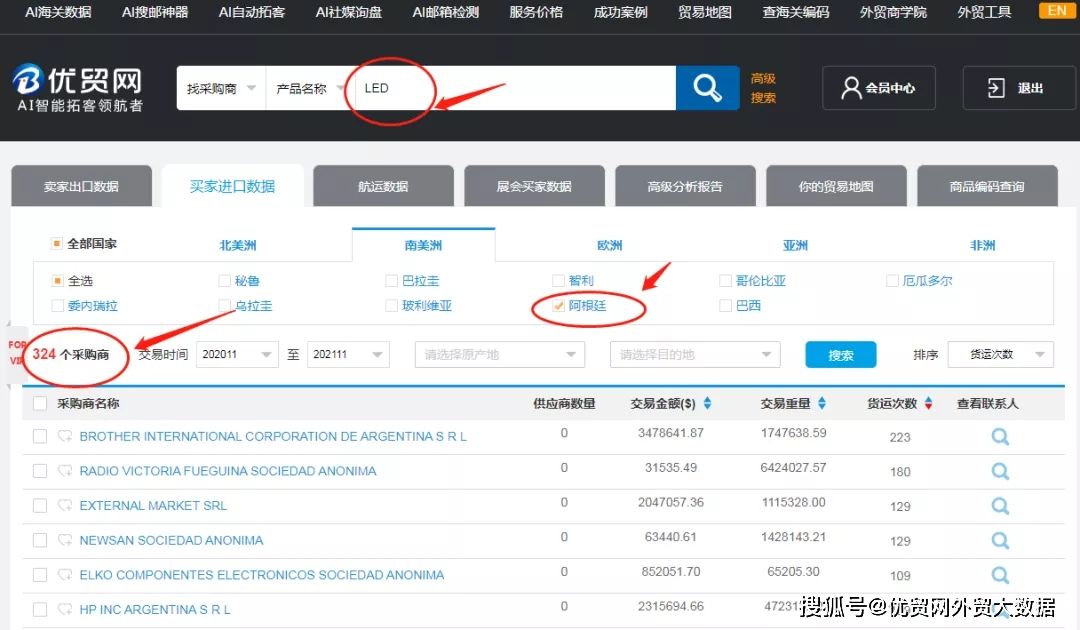Sort by 交易重量 using arrow icon

pos(822,403)
